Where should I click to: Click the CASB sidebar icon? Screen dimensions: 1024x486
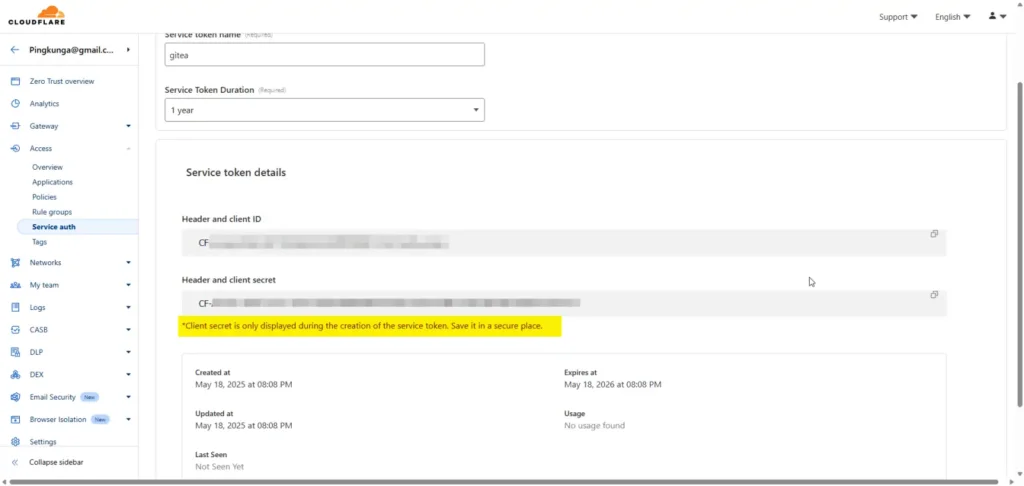pyautogui.click(x=16, y=330)
